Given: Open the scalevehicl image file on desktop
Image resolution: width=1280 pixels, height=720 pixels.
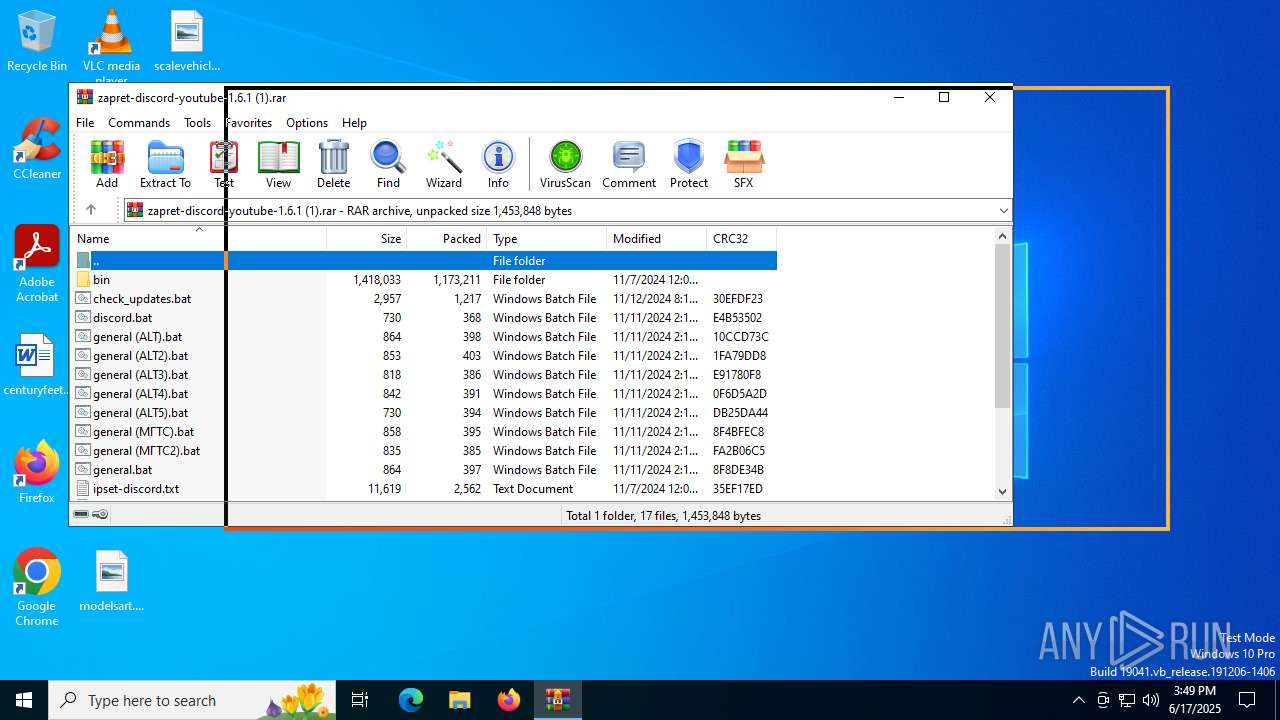Looking at the screenshot, I should (x=187, y=41).
